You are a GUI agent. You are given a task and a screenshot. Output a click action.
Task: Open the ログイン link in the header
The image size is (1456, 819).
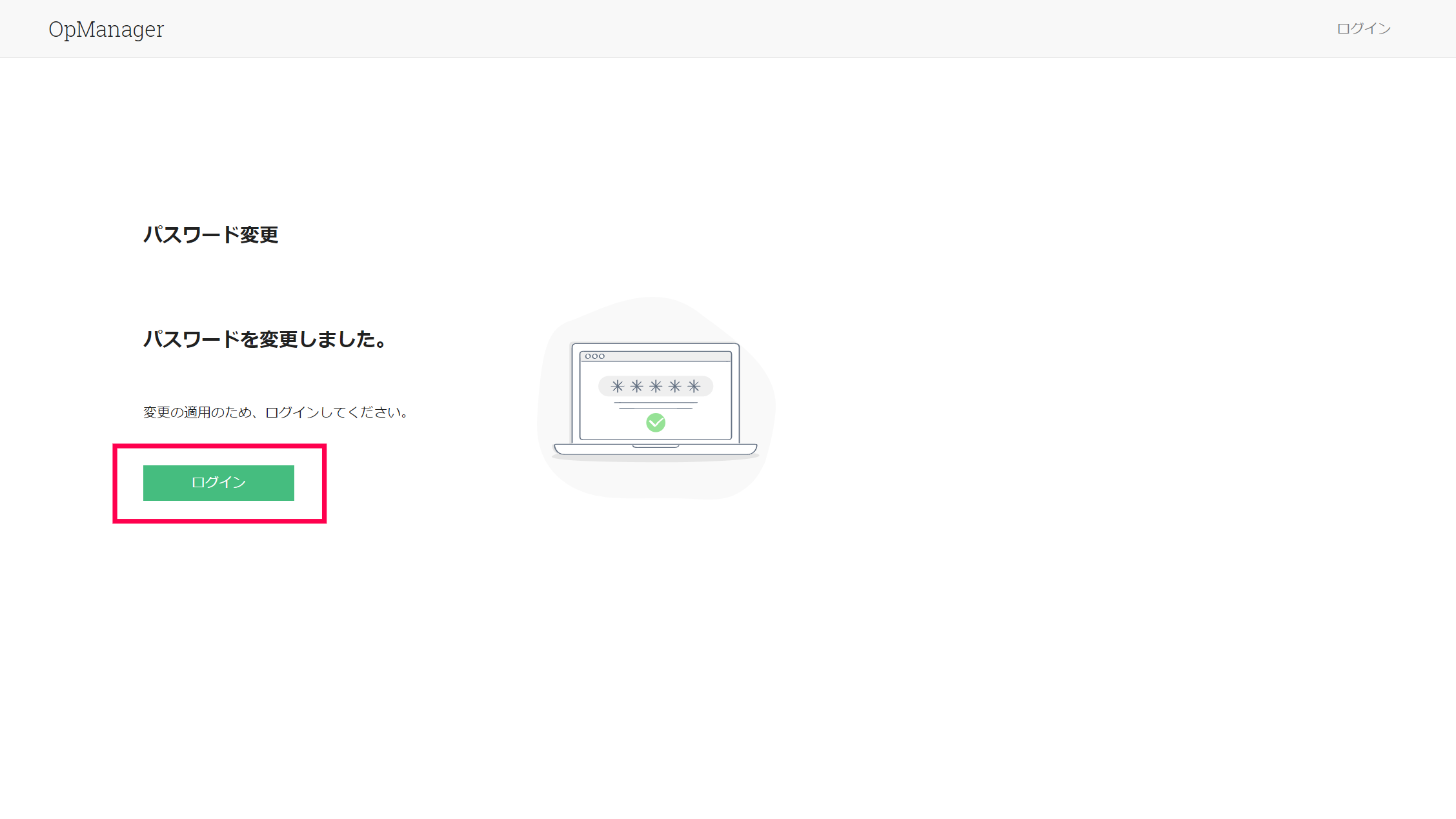(1363, 28)
